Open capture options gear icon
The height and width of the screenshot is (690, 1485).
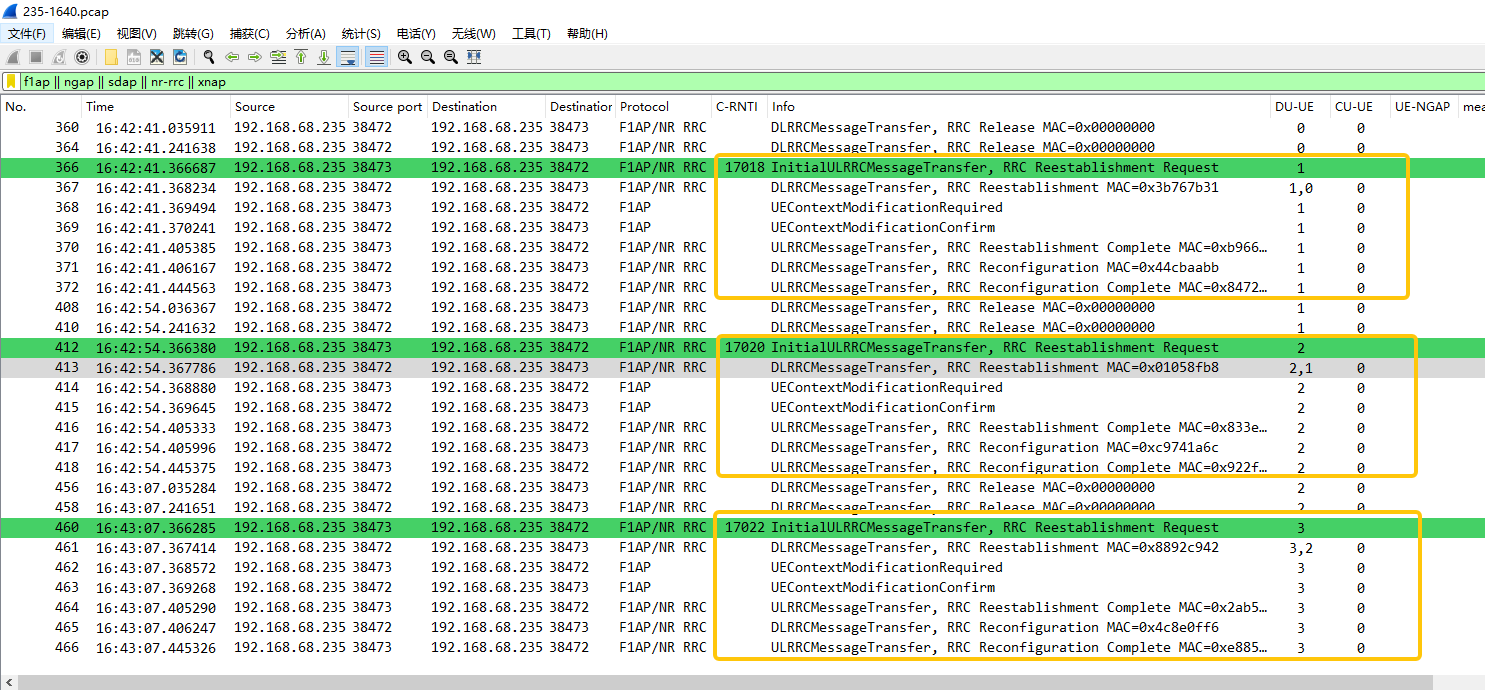point(82,57)
